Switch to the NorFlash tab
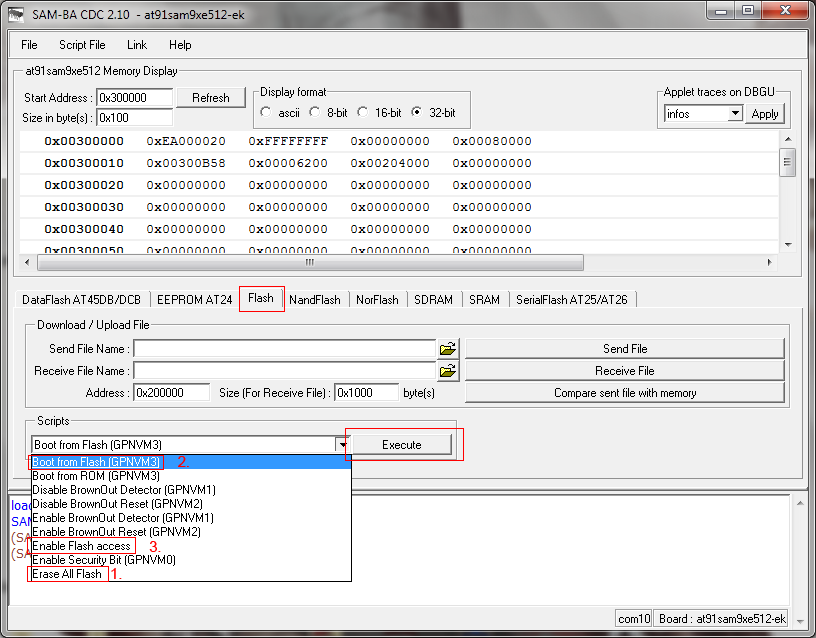 point(377,300)
